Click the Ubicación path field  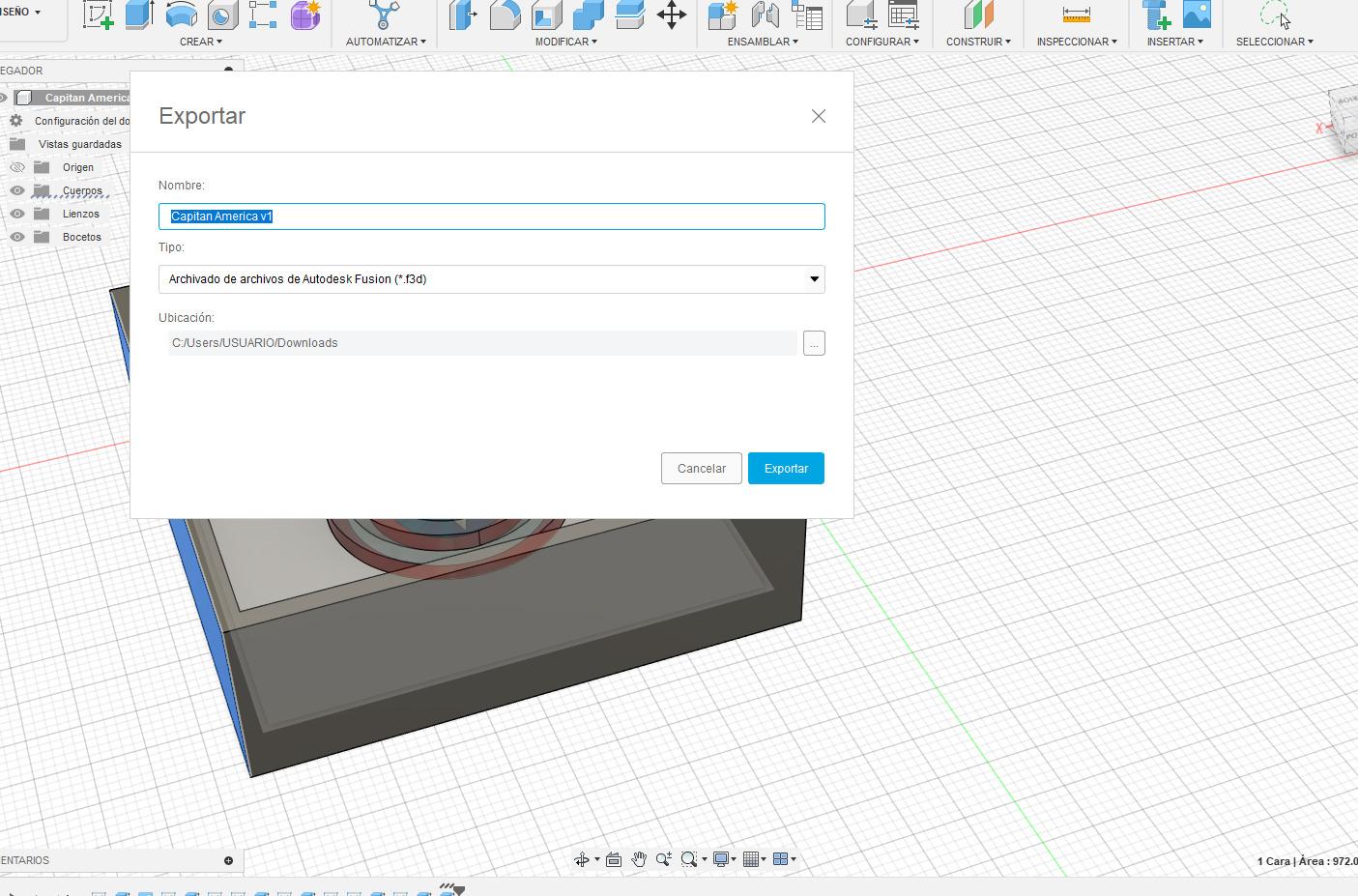482,343
